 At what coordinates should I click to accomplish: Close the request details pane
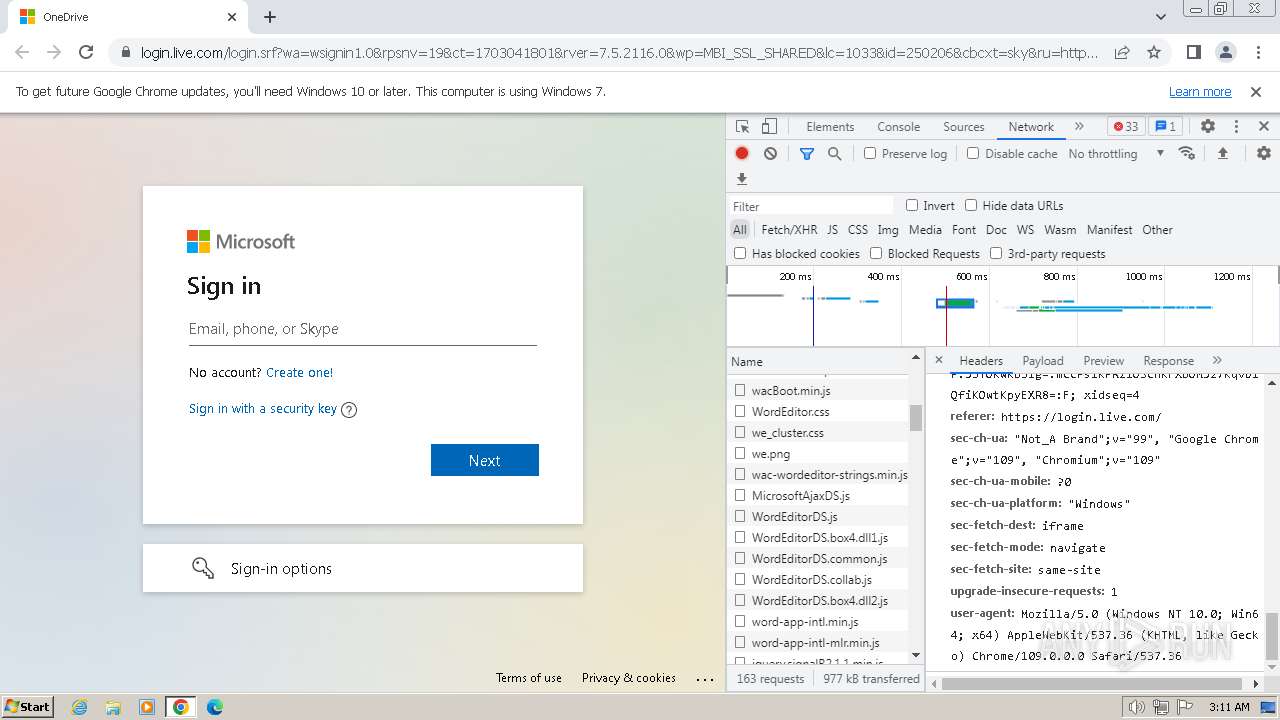click(x=939, y=360)
